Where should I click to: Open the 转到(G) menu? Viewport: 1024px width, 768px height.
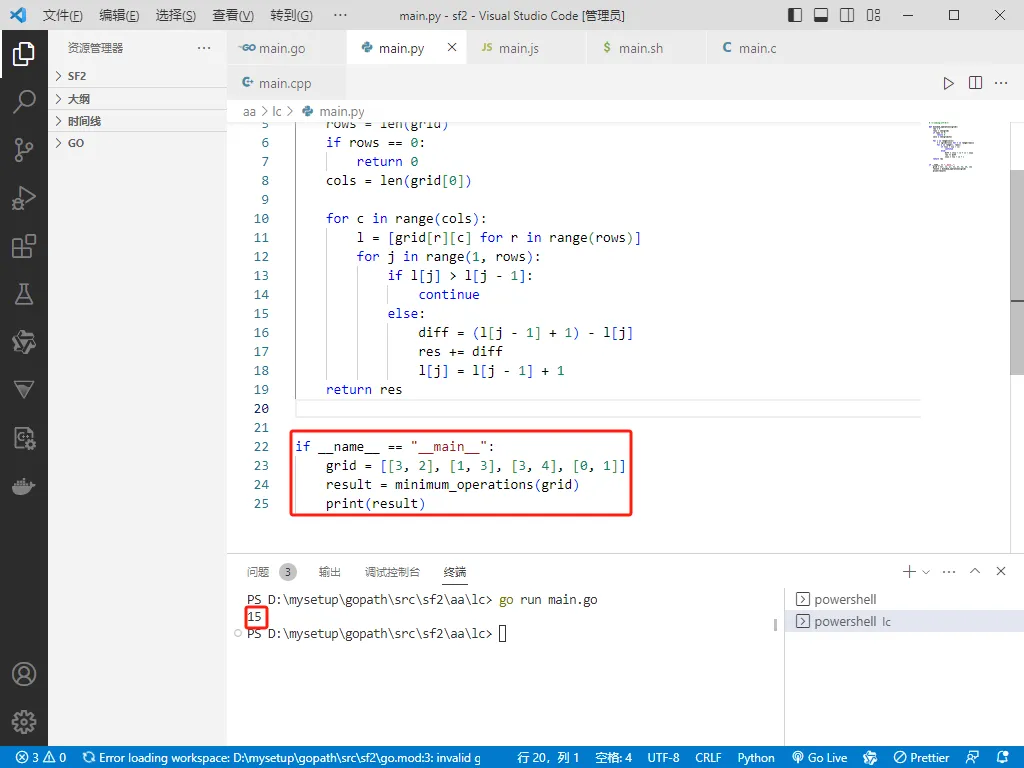[291, 15]
